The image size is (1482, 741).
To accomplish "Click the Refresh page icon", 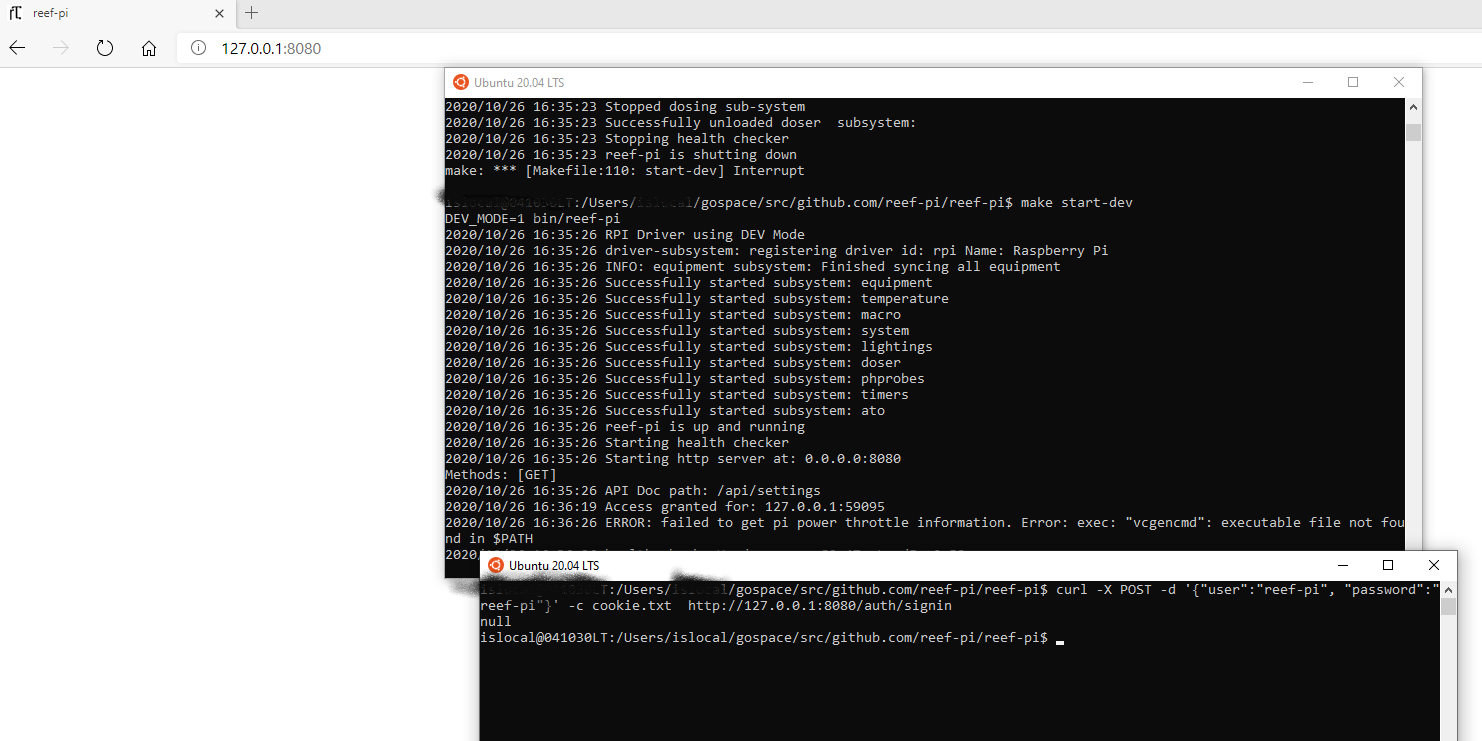I will pyautogui.click(x=106, y=46).
